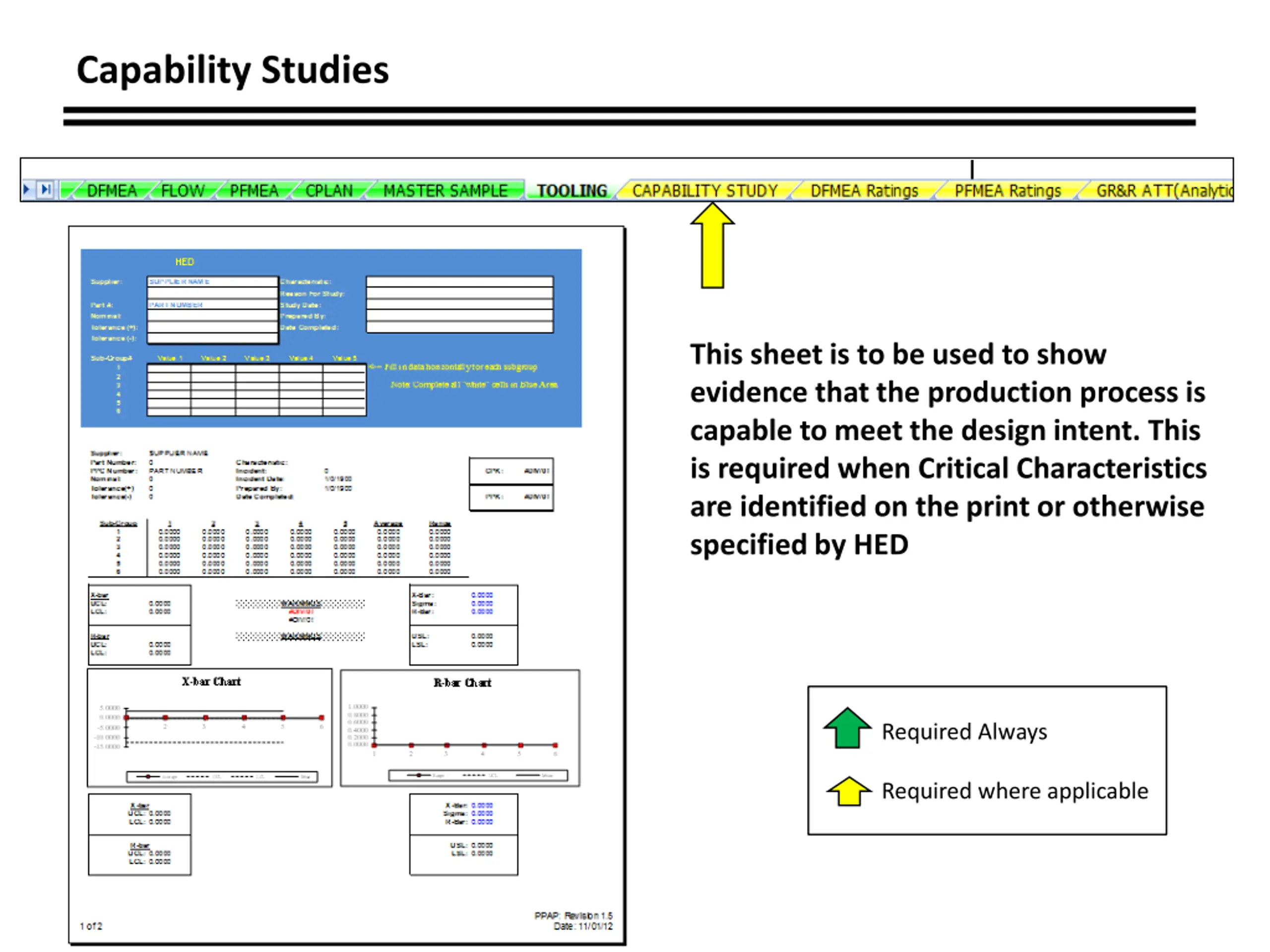Click the '1 of 2' page label
Screen dimensions: 1270x952
click(x=91, y=926)
